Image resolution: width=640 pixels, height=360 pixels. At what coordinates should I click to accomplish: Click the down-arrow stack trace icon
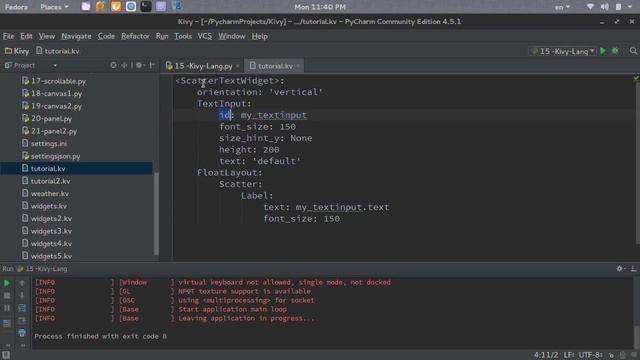click(x=22, y=296)
